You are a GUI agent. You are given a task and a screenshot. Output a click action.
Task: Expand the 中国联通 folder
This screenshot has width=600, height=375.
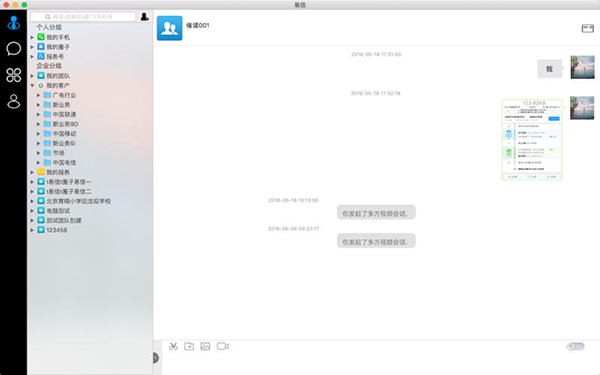[x=38, y=114]
